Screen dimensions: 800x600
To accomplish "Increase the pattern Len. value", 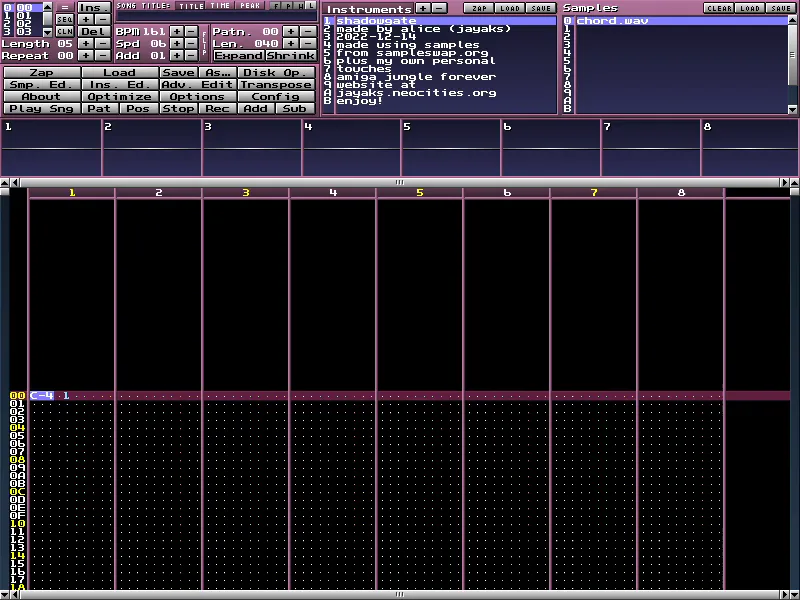I will click(290, 43).
